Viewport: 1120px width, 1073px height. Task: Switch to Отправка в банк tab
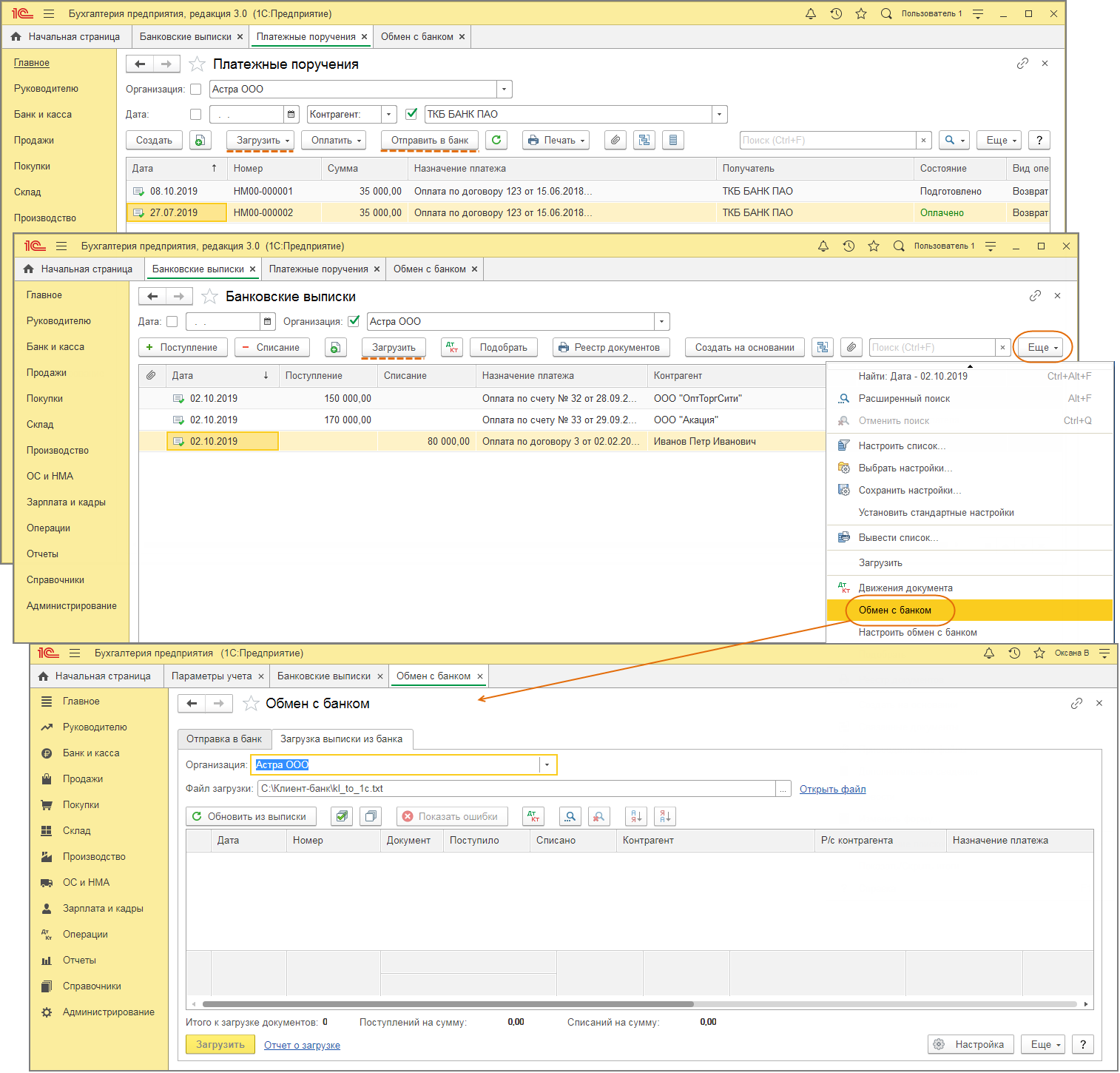point(224,739)
